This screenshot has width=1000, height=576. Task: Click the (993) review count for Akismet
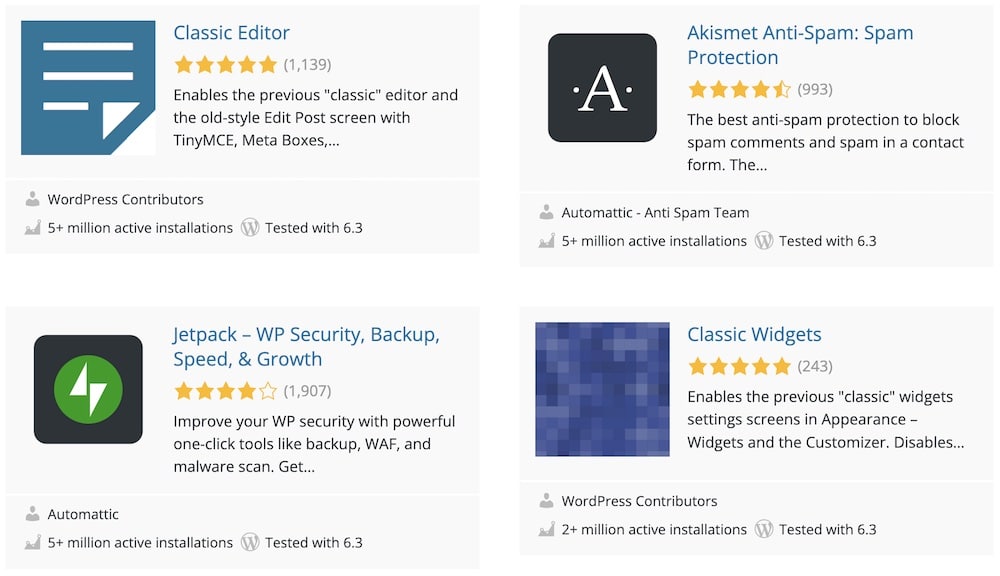point(815,89)
